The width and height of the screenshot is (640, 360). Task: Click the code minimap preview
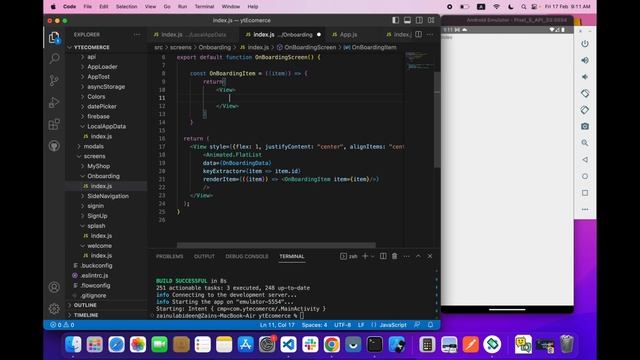(x=420, y=60)
